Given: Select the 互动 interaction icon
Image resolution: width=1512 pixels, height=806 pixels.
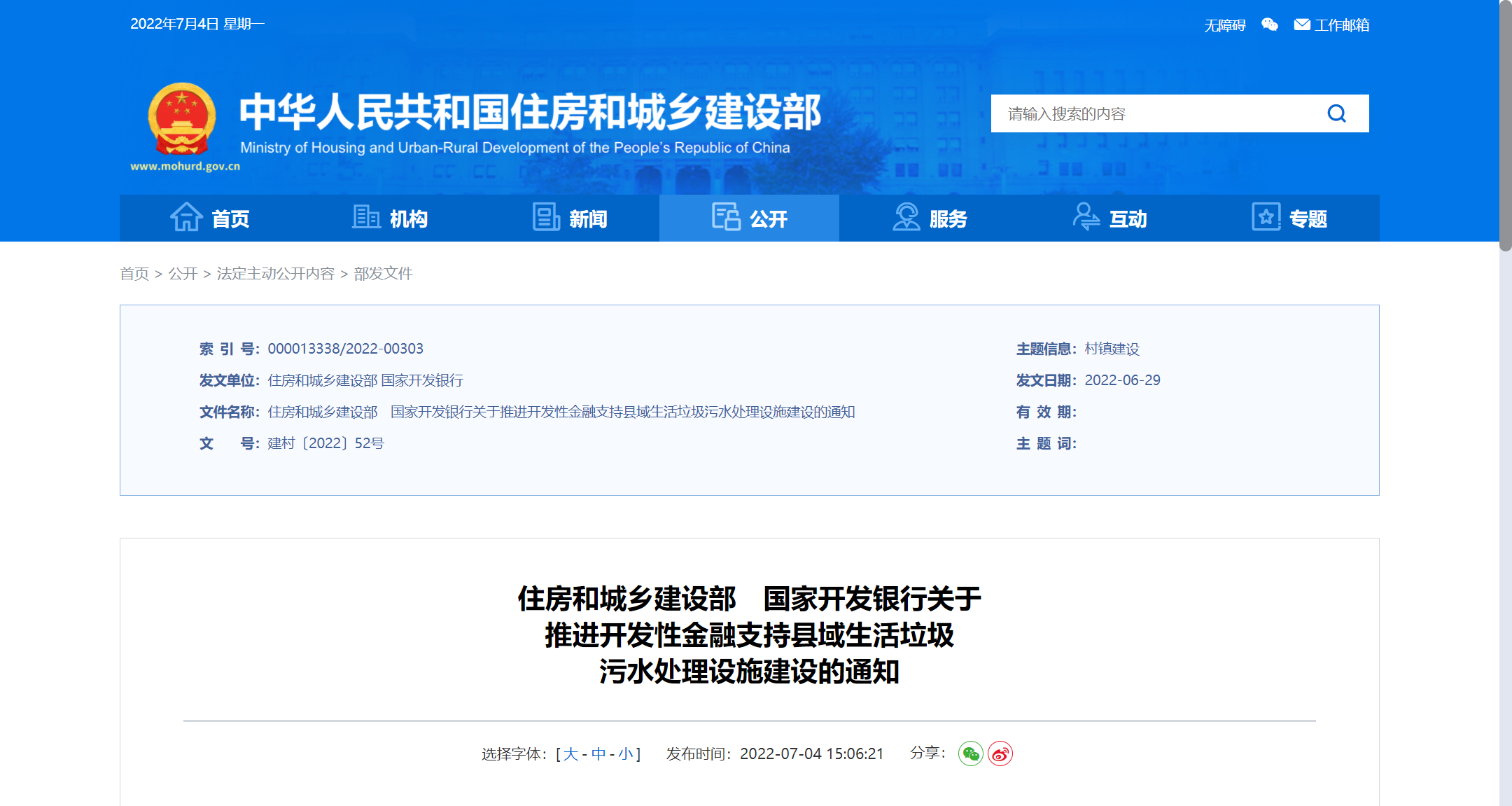Looking at the screenshot, I should pyautogui.click(x=1086, y=218).
